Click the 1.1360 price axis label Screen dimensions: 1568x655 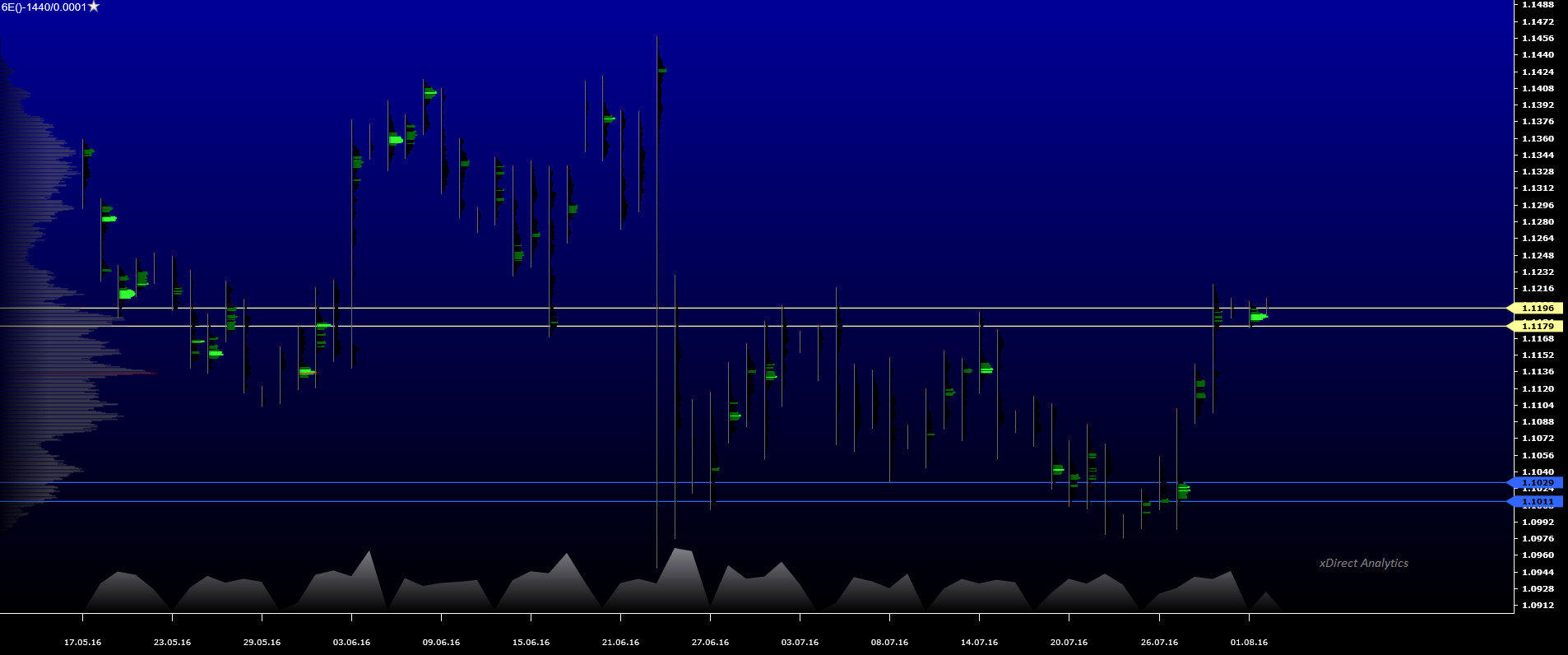pyautogui.click(x=1538, y=139)
